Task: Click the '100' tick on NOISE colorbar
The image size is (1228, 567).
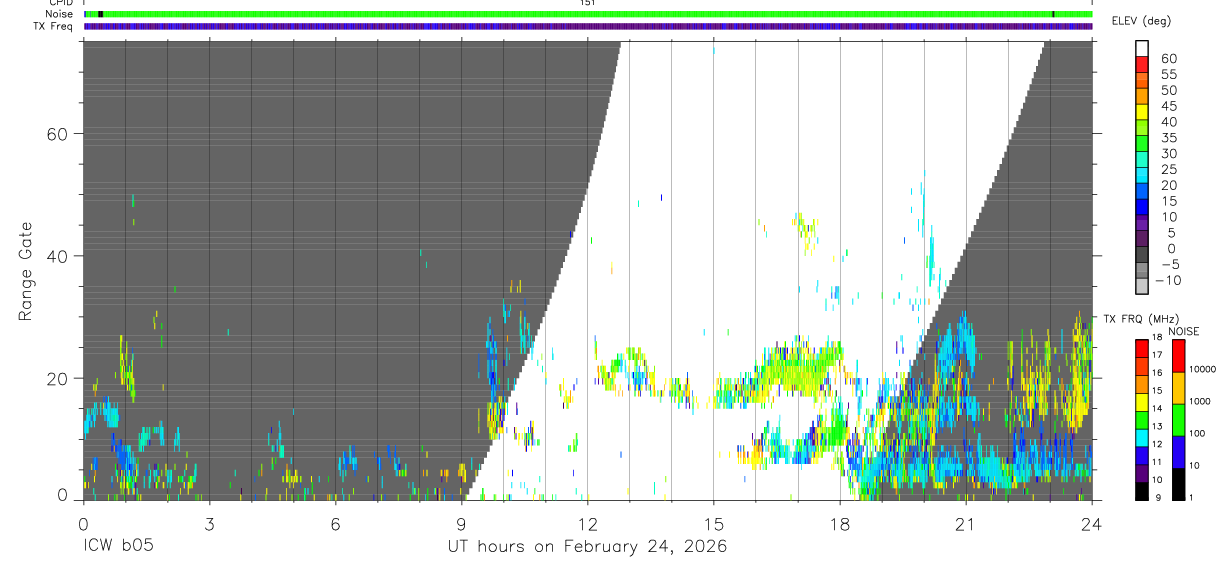Action: tap(1196, 434)
